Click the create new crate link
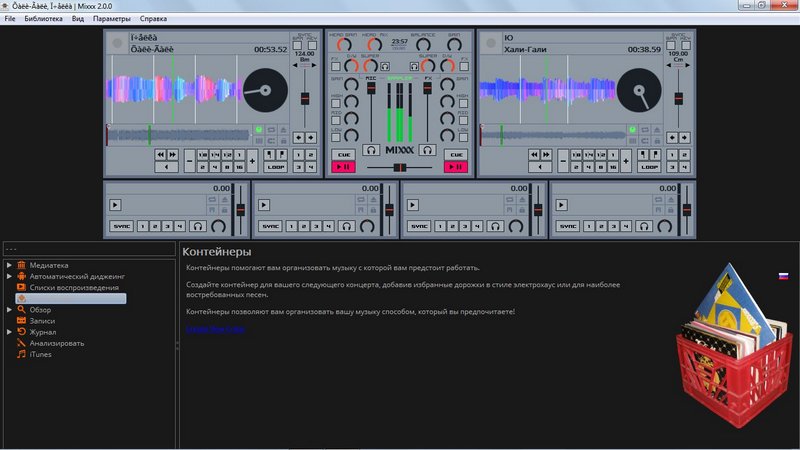Image resolution: width=800 pixels, height=450 pixels. point(215,330)
